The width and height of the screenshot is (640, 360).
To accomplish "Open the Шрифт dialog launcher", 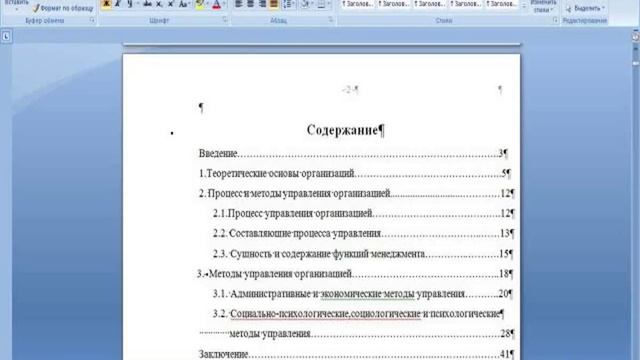I will click(x=225, y=19).
